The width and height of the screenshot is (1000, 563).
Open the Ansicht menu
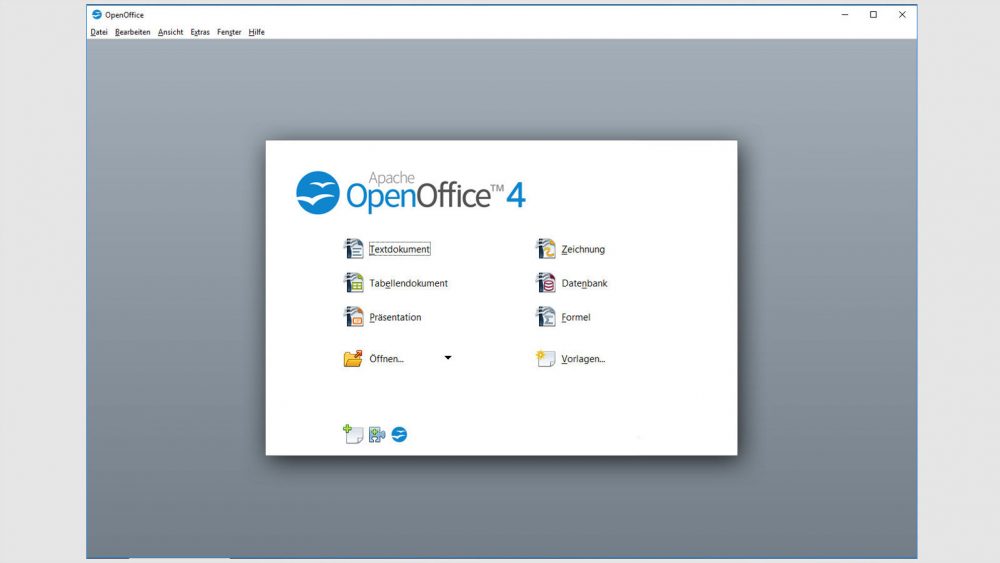(170, 32)
